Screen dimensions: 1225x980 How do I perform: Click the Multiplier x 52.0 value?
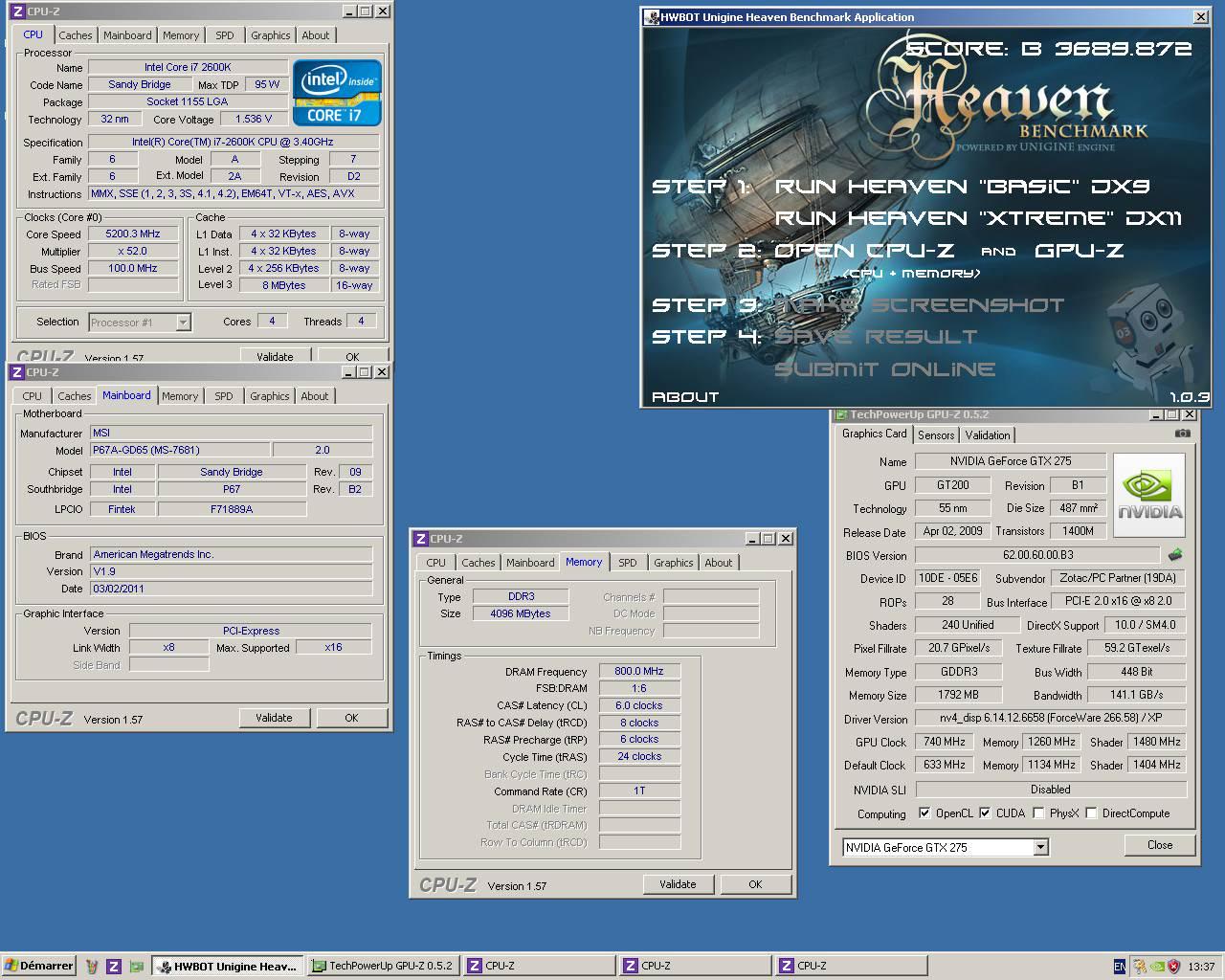[133, 251]
